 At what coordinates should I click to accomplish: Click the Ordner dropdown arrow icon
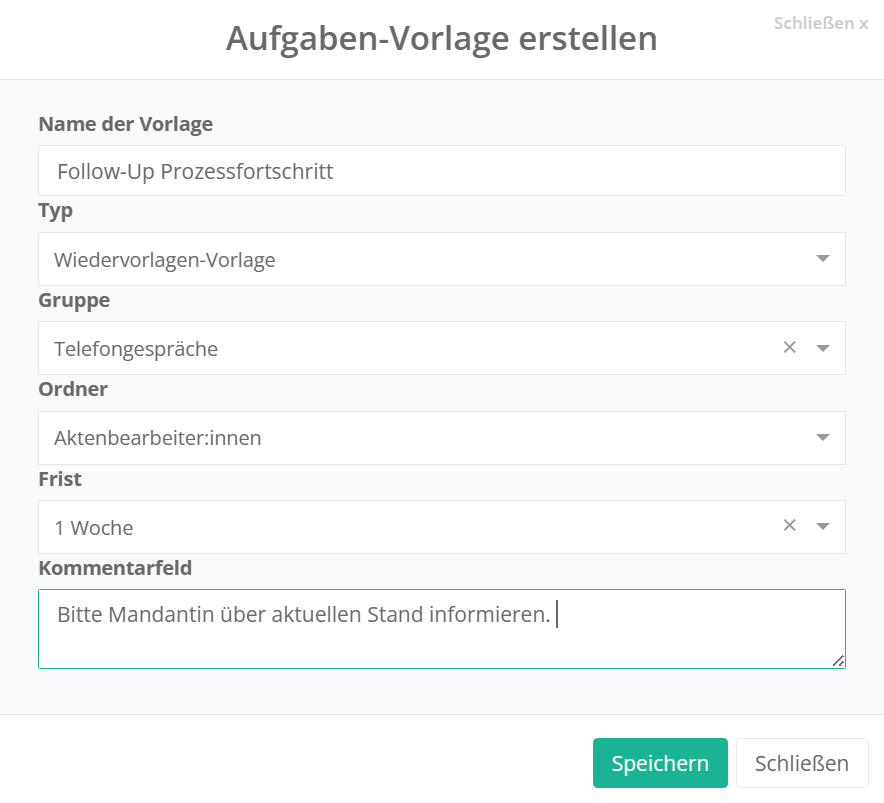pyautogui.click(x=823, y=437)
